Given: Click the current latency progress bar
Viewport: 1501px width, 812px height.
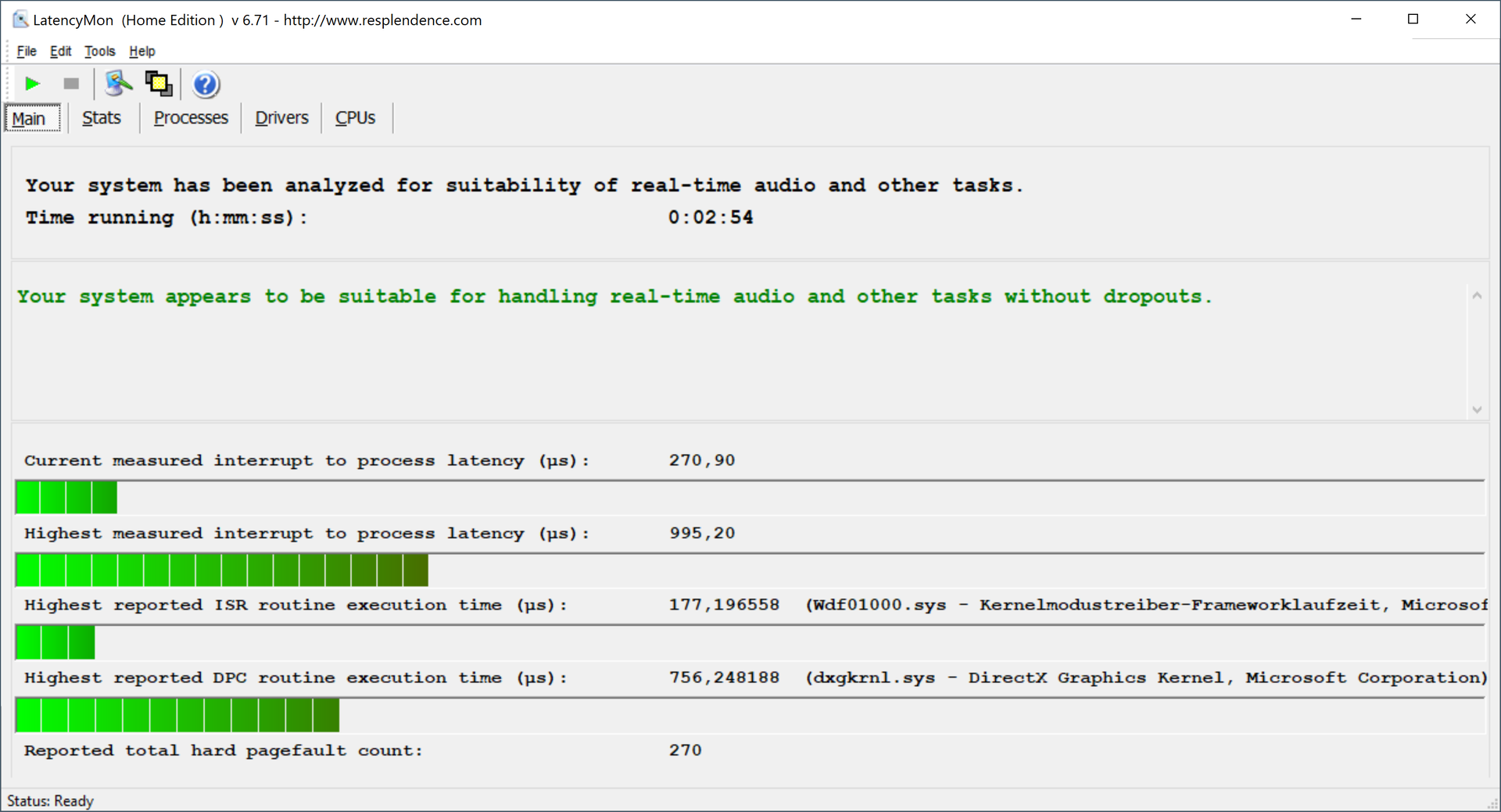Looking at the screenshot, I should (750, 497).
